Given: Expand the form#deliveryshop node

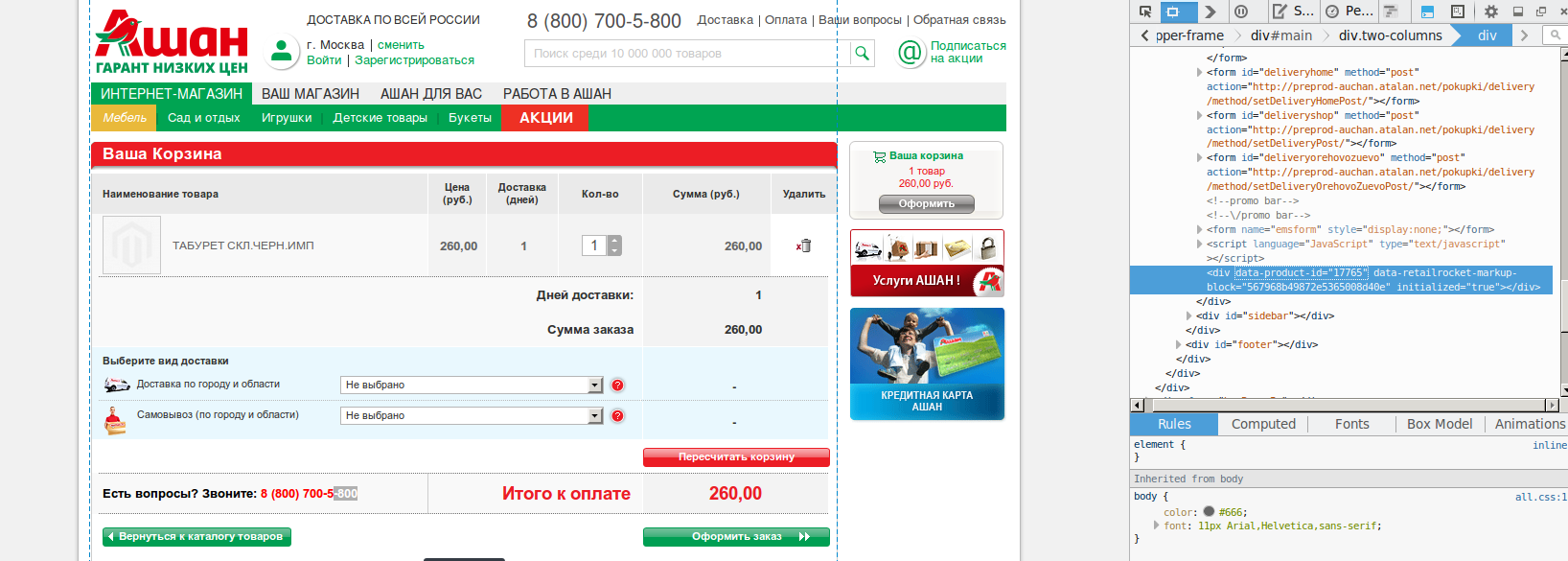Looking at the screenshot, I should coord(1199,115).
